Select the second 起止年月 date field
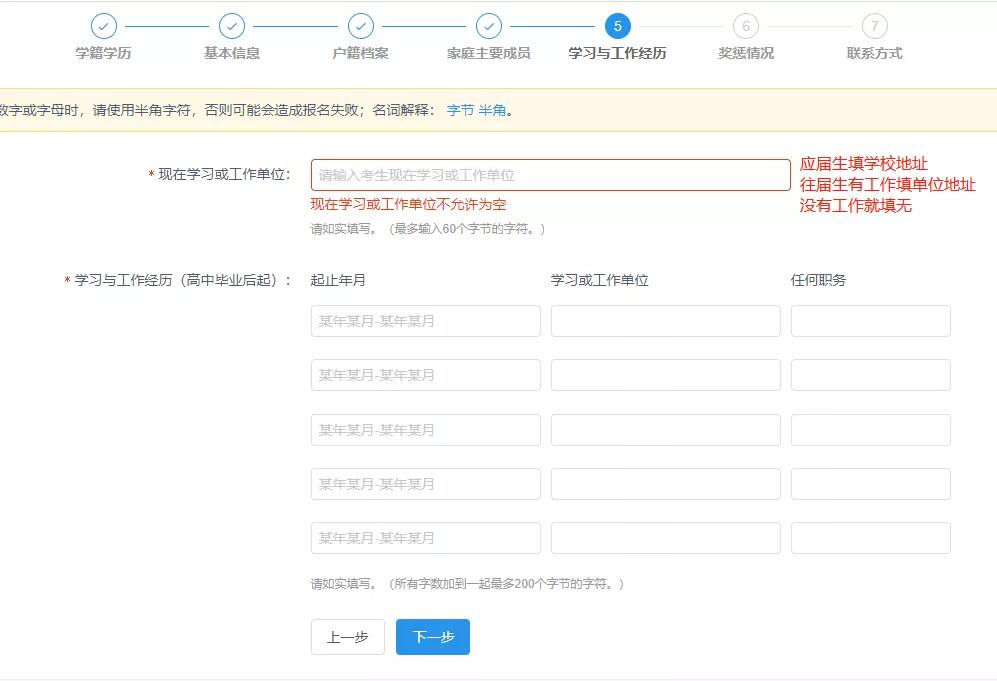The width and height of the screenshot is (997, 681). [x=425, y=375]
